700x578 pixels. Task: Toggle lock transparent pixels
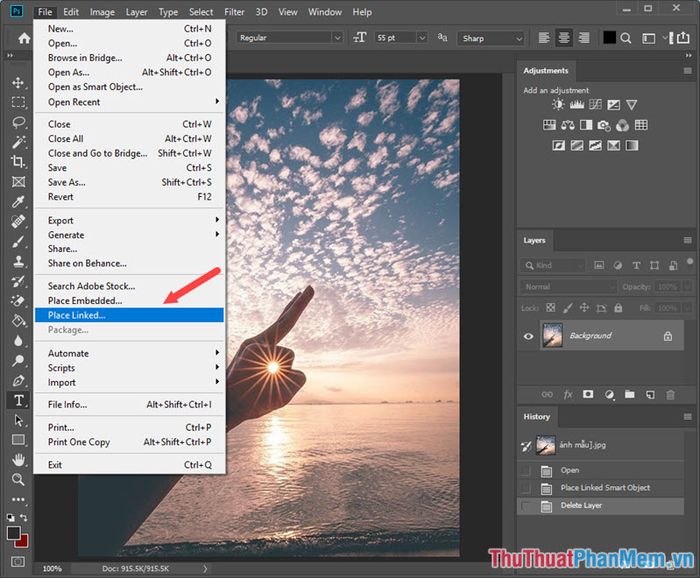click(551, 308)
